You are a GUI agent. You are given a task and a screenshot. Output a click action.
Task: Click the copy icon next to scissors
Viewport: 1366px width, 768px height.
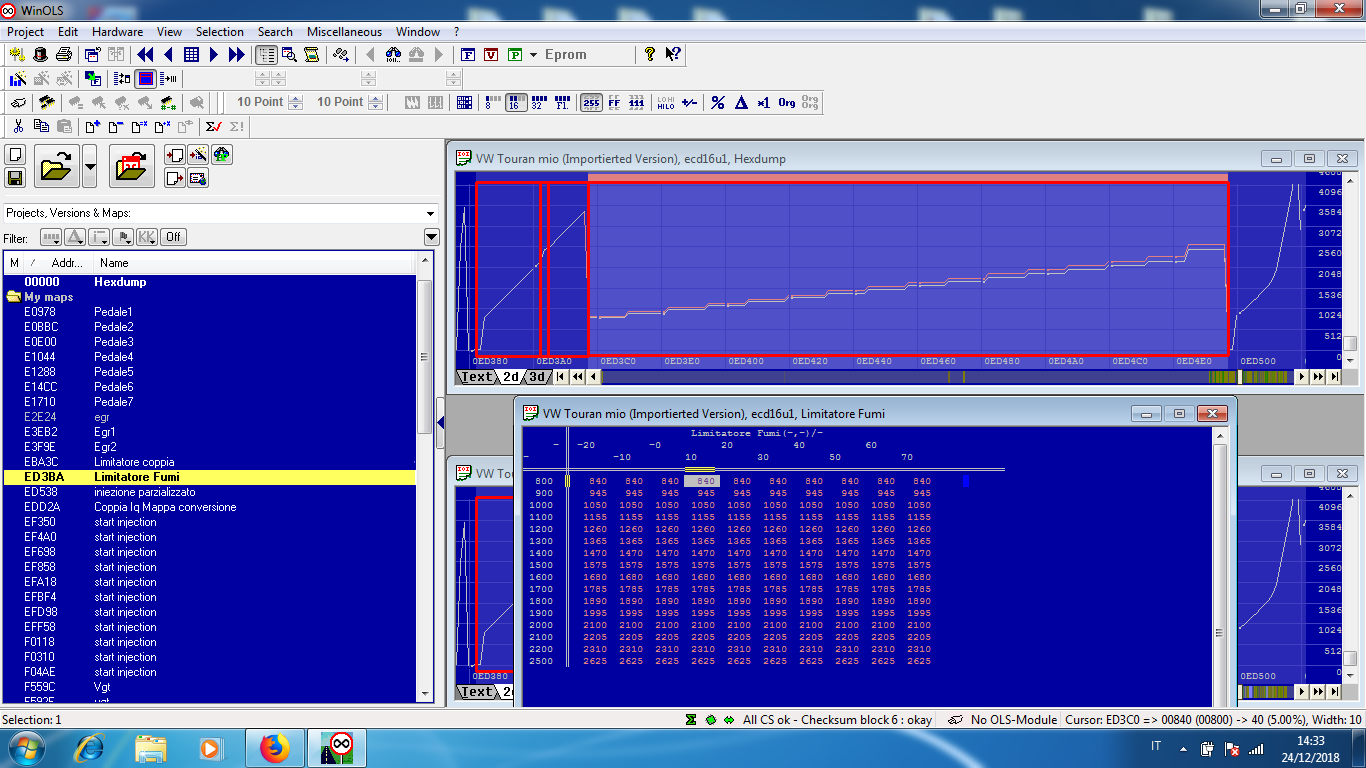41,126
